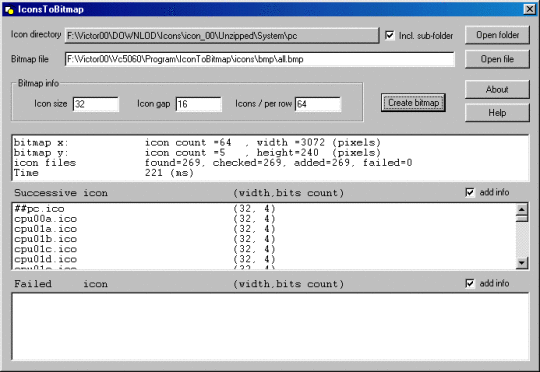Click the Icons / per row field
The width and height of the screenshot is (540, 372).
coord(318,104)
